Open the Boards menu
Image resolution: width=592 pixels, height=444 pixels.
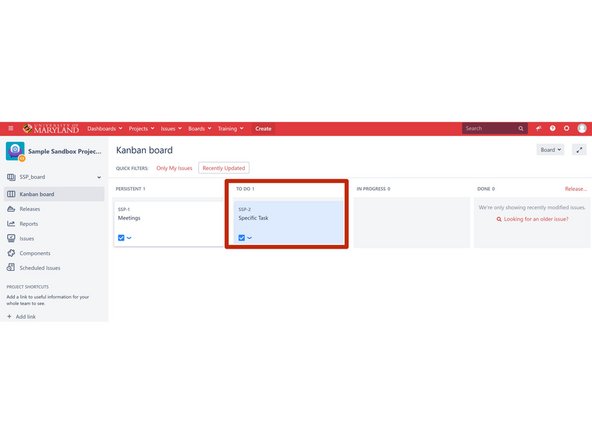(x=199, y=129)
